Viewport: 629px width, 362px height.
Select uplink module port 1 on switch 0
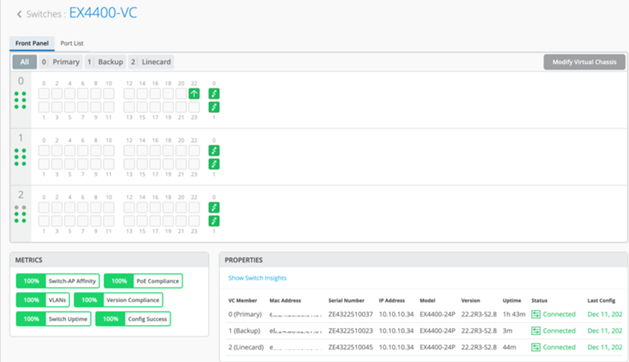[x=214, y=107]
